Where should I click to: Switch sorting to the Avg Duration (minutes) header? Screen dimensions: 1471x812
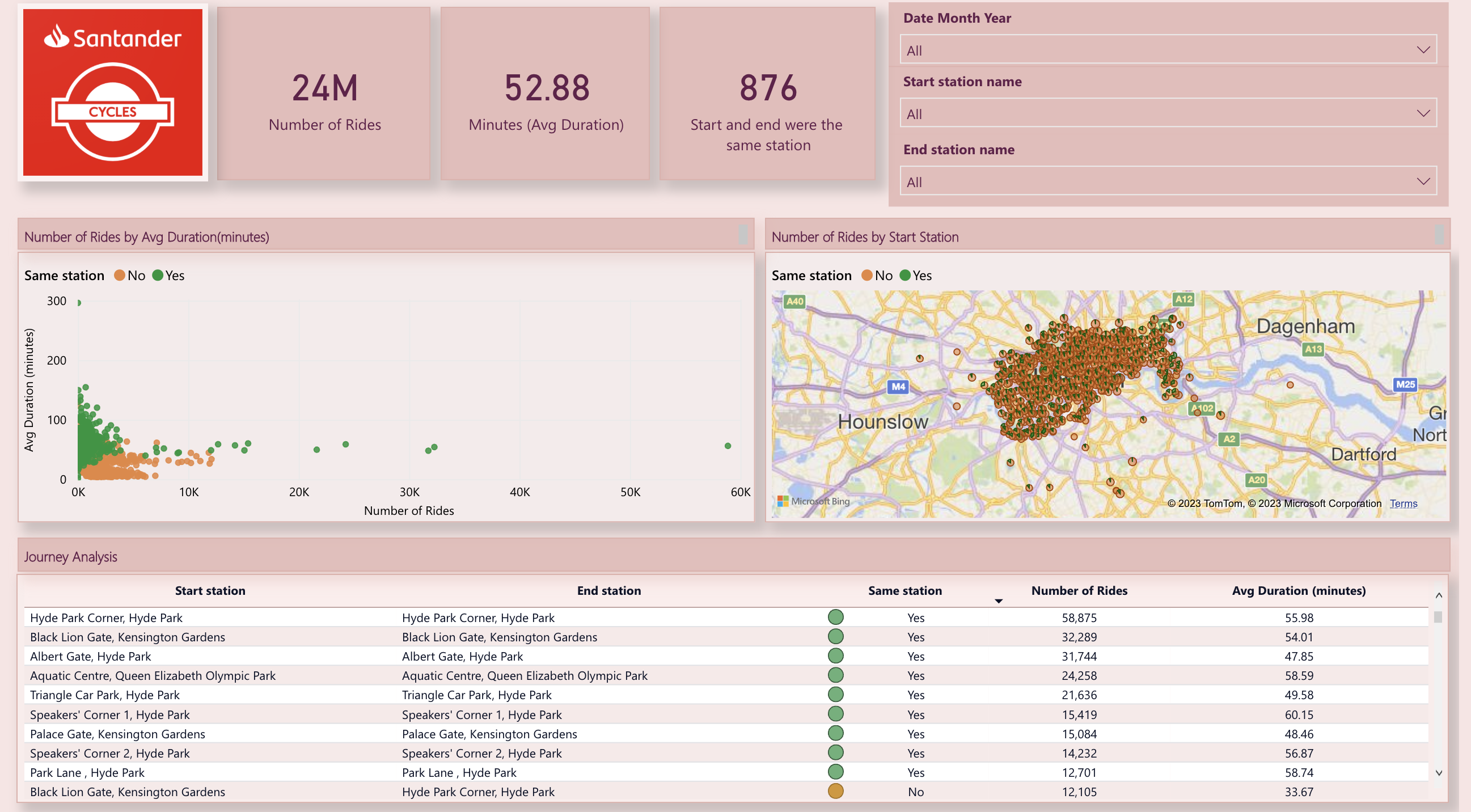pyautogui.click(x=1298, y=590)
